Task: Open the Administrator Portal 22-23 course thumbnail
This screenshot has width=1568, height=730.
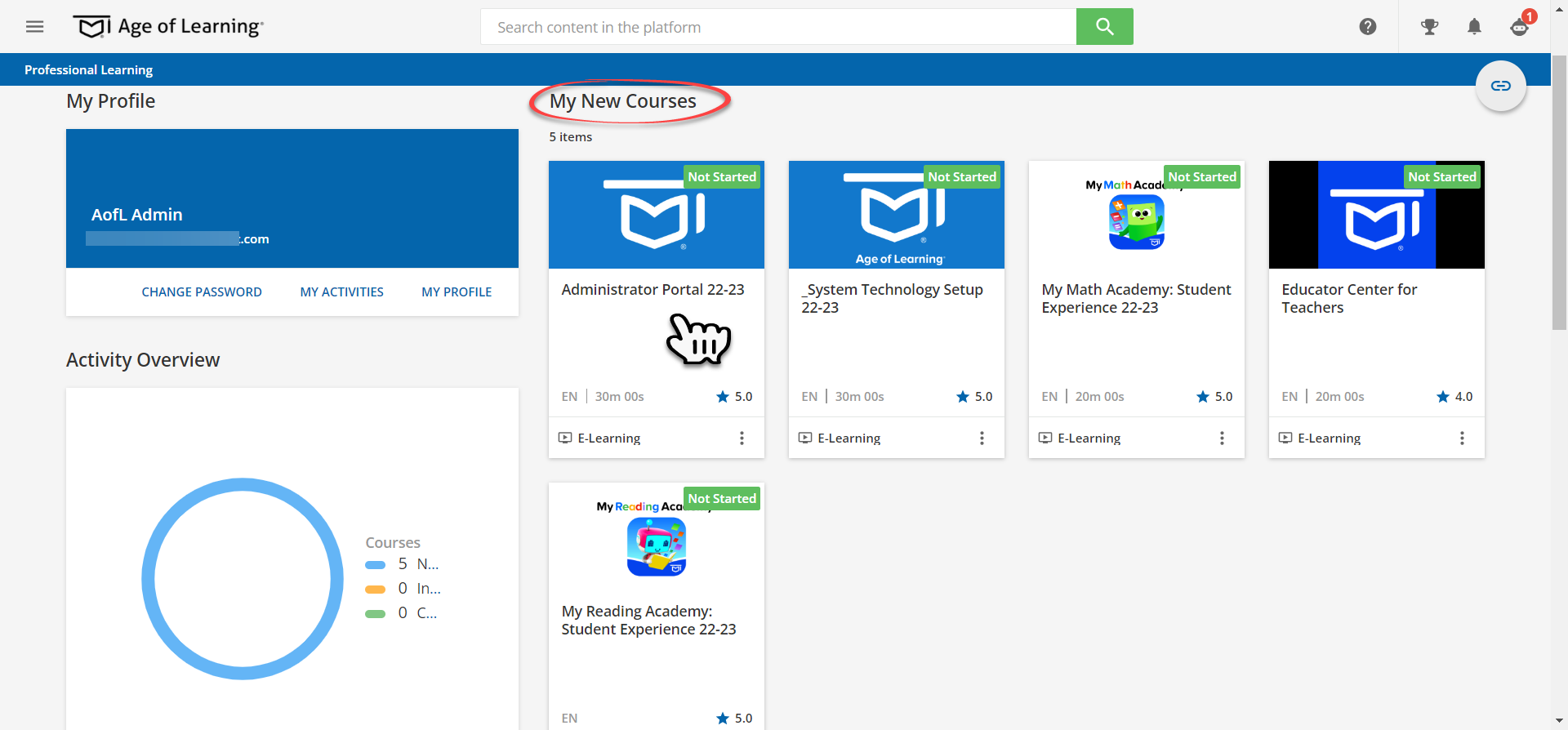Action: click(656, 215)
